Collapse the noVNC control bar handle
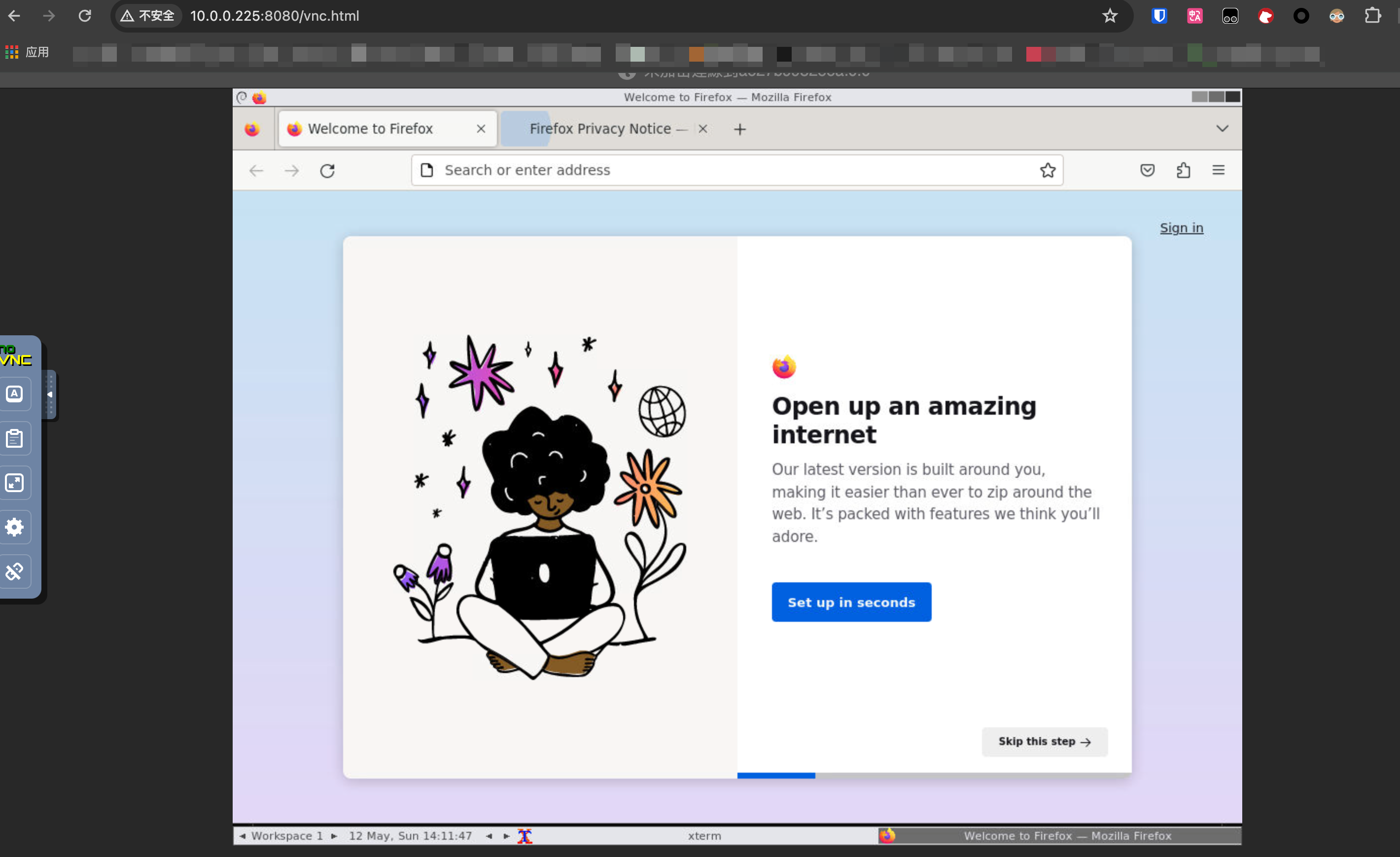The height and width of the screenshot is (857, 1400). 50,394
